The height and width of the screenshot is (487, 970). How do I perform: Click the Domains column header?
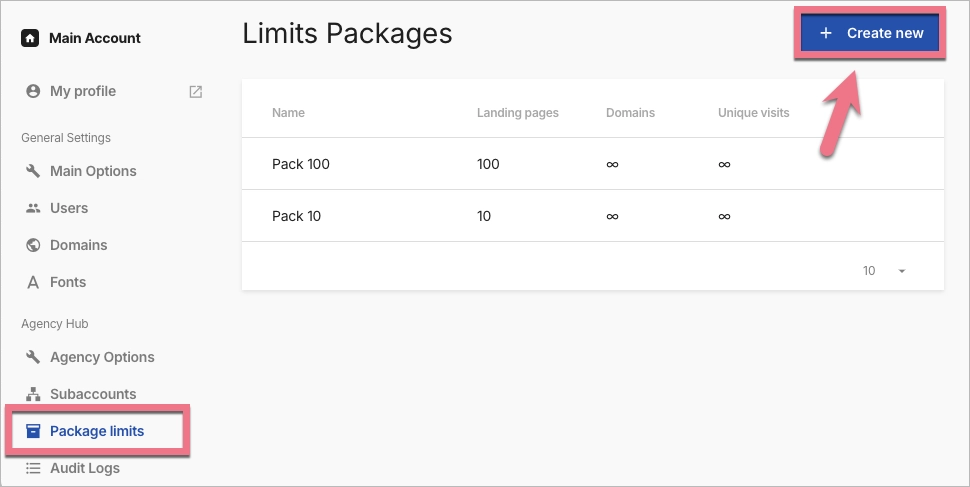[630, 113]
